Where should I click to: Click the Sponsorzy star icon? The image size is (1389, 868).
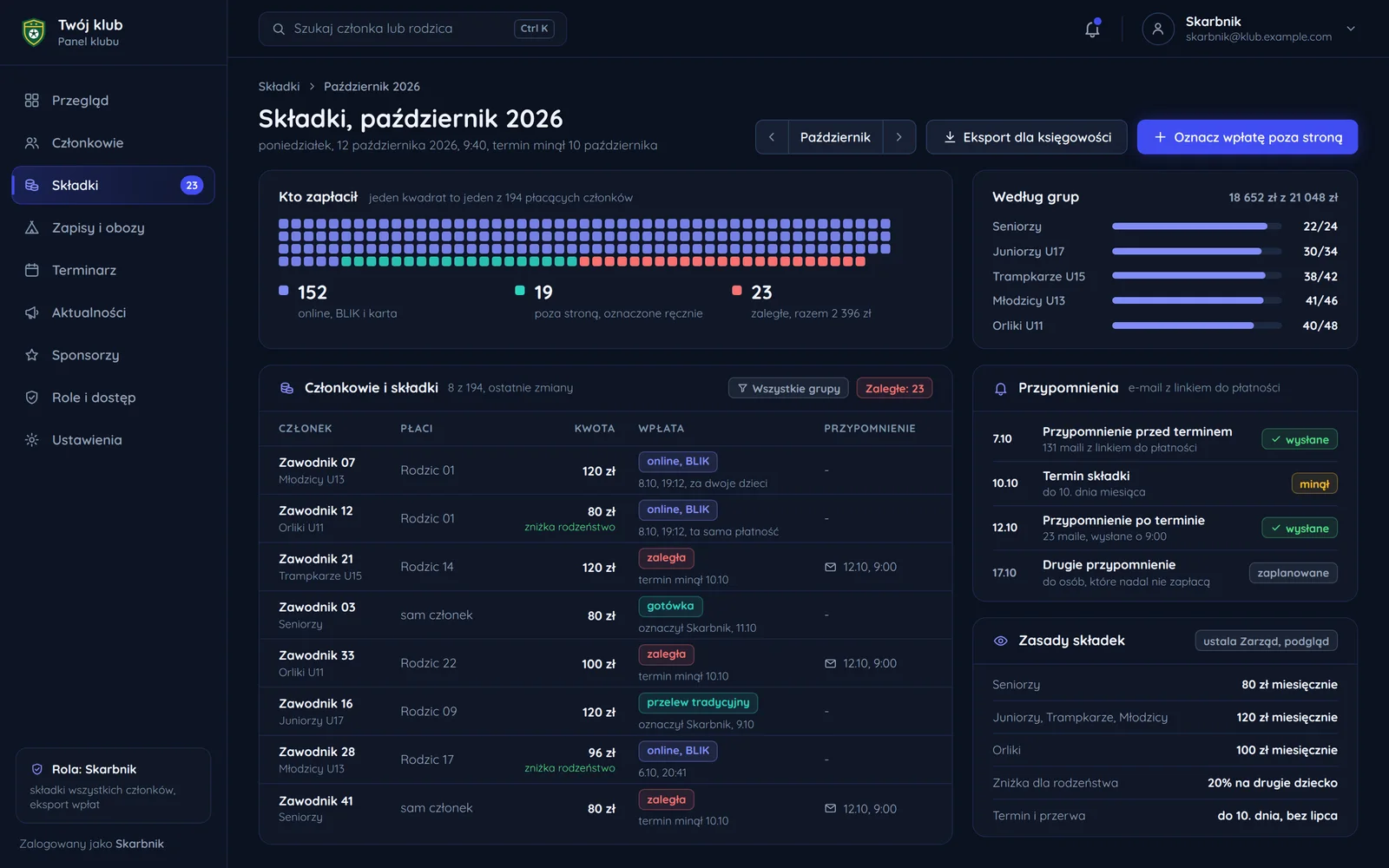[x=32, y=355]
